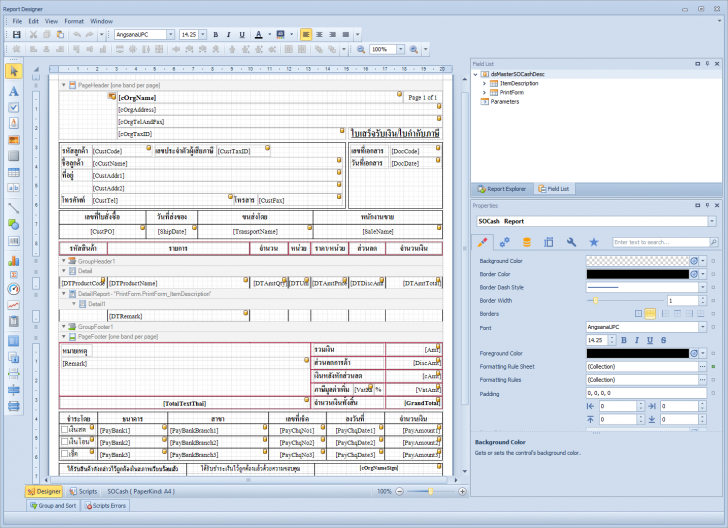728x528 pixels.
Task: Select the Gauge control tool
Action: click(x=14, y=290)
